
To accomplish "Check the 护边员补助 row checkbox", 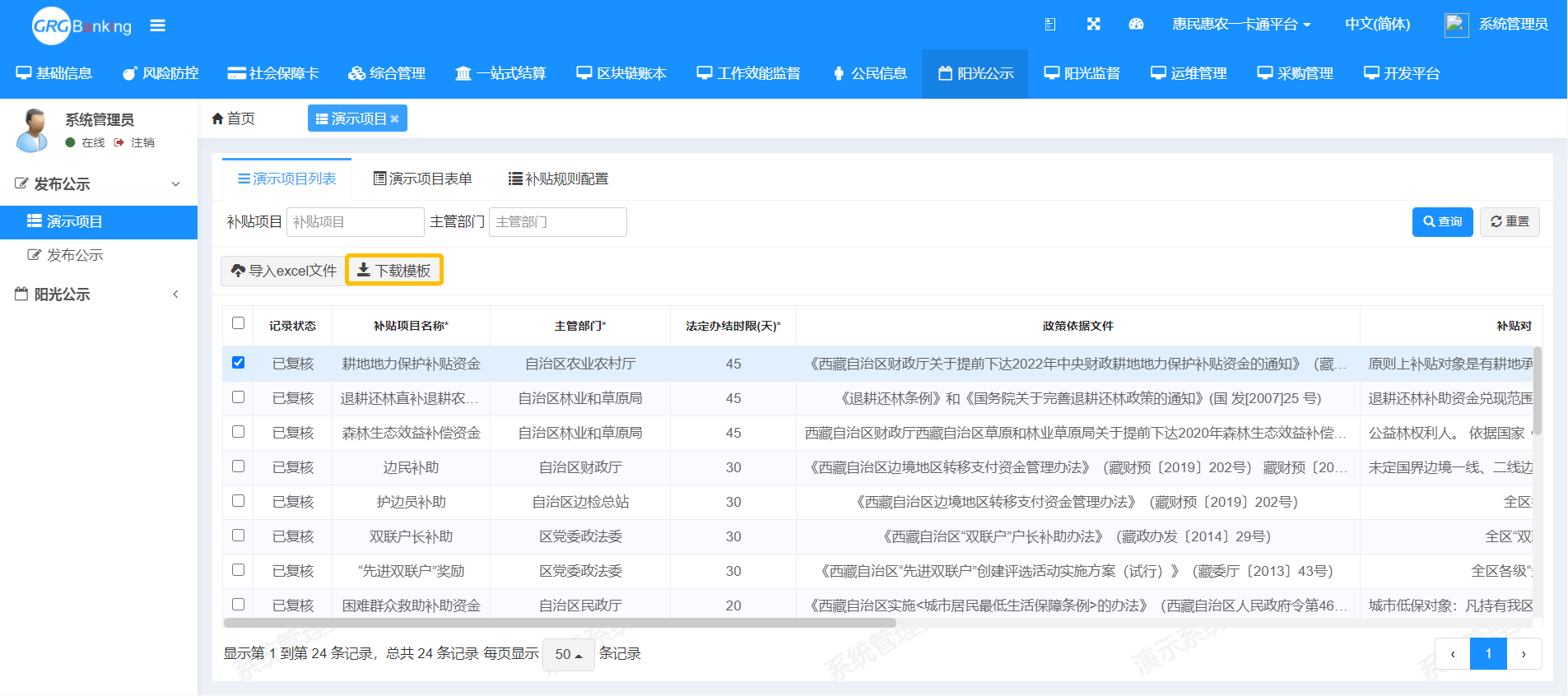I will pyautogui.click(x=238, y=500).
